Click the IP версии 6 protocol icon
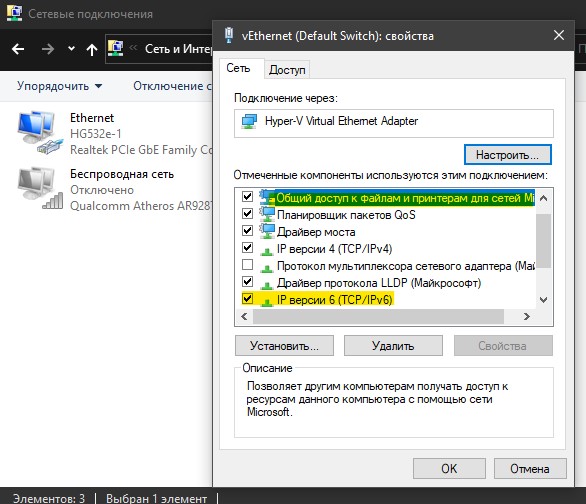586x504 pixels. tap(266, 302)
